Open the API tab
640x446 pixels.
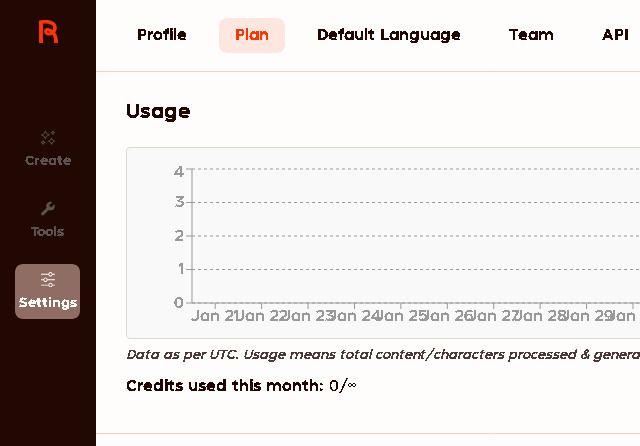click(x=615, y=35)
